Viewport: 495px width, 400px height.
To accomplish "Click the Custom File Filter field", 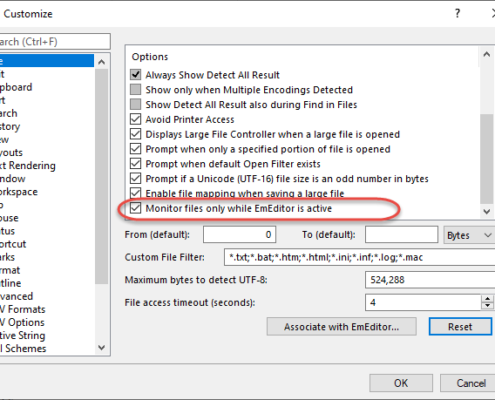I will tap(359, 257).
